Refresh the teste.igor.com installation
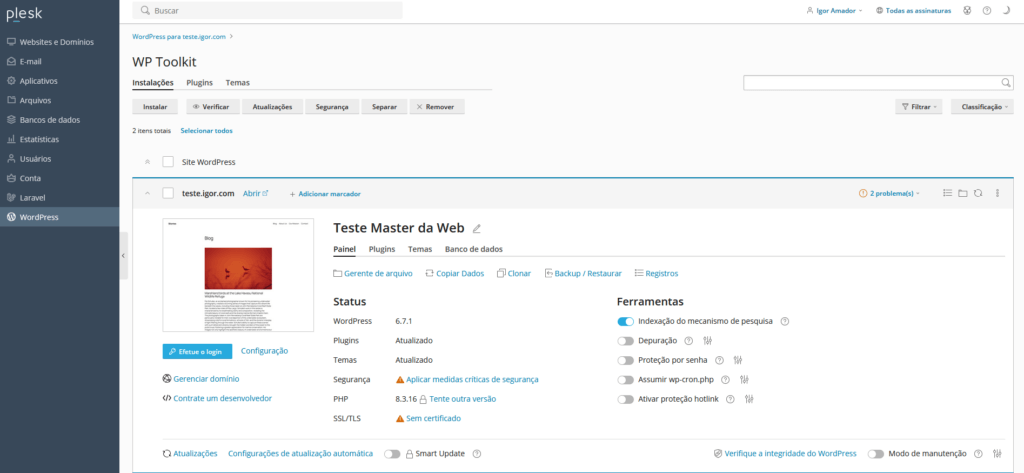This screenshot has height=473, width=1024. (978, 193)
